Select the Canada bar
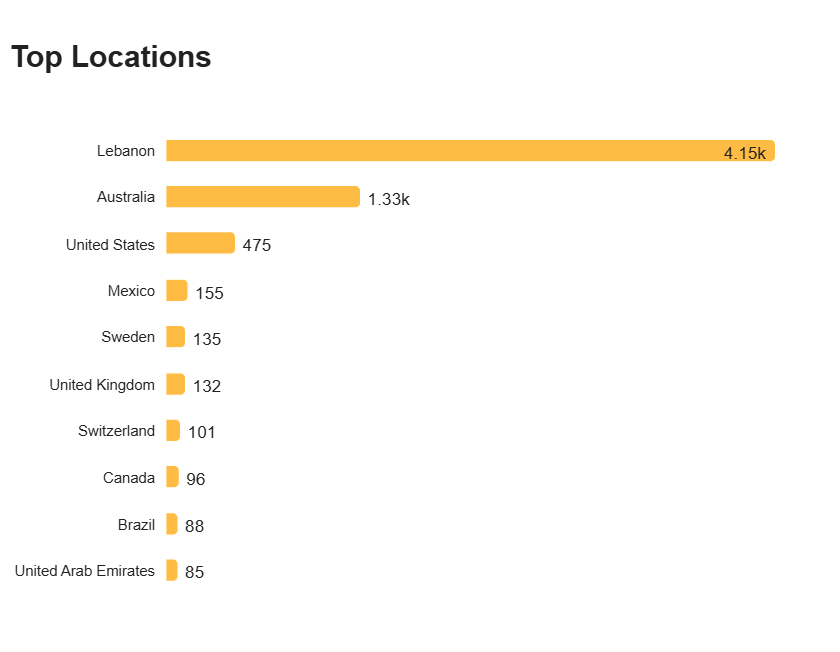 click(x=172, y=477)
